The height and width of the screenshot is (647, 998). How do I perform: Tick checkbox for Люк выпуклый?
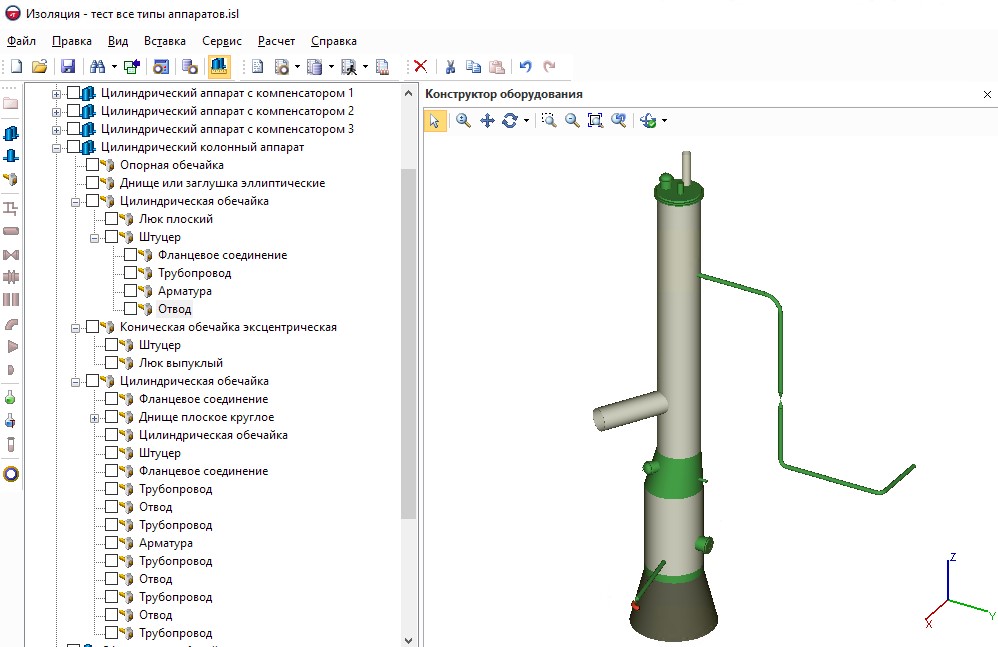tap(111, 363)
